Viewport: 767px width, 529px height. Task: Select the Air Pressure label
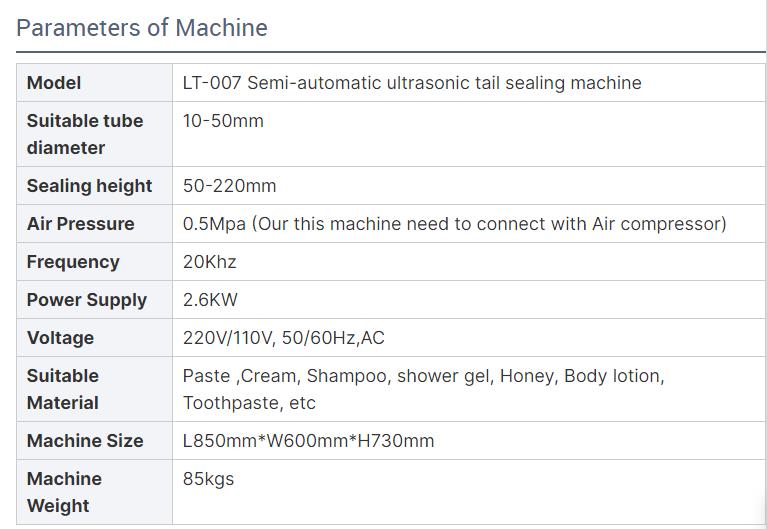point(81,224)
